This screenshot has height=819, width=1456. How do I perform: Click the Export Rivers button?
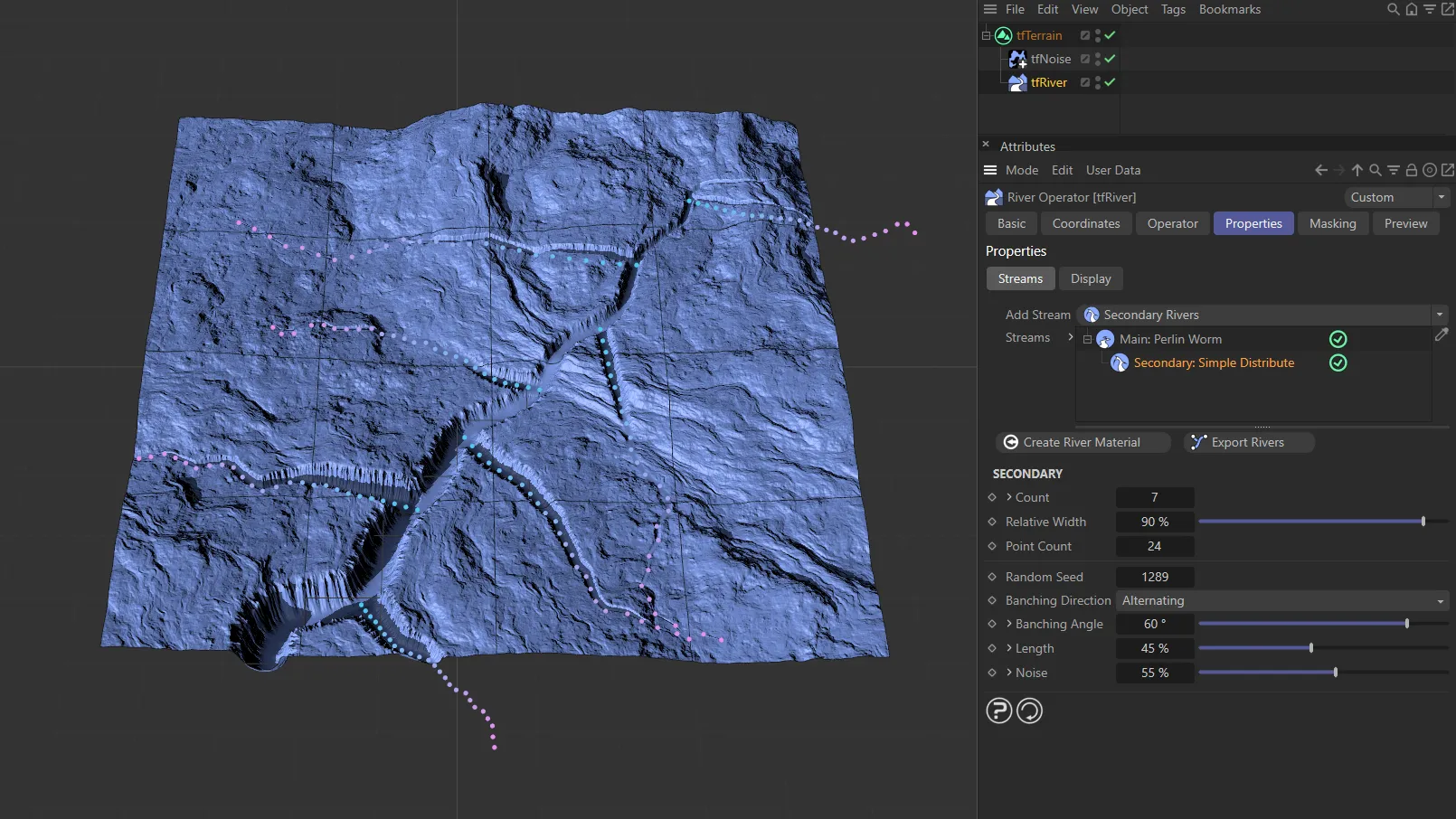click(1248, 442)
